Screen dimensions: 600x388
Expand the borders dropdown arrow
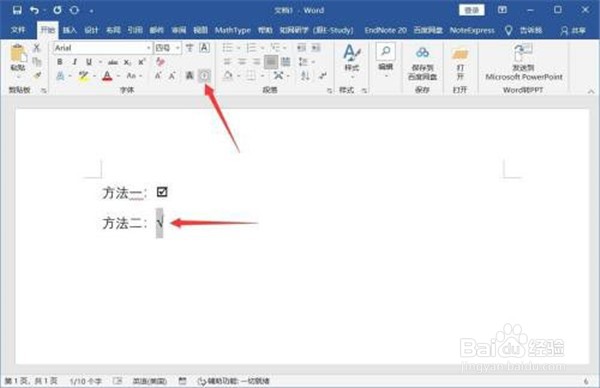262,76
